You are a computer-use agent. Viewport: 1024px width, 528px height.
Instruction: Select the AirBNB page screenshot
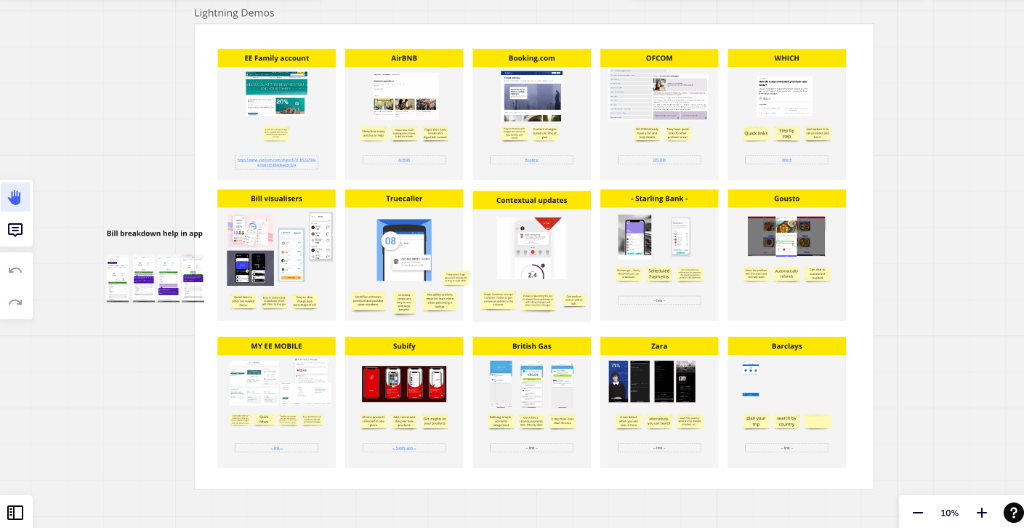coord(404,95)
